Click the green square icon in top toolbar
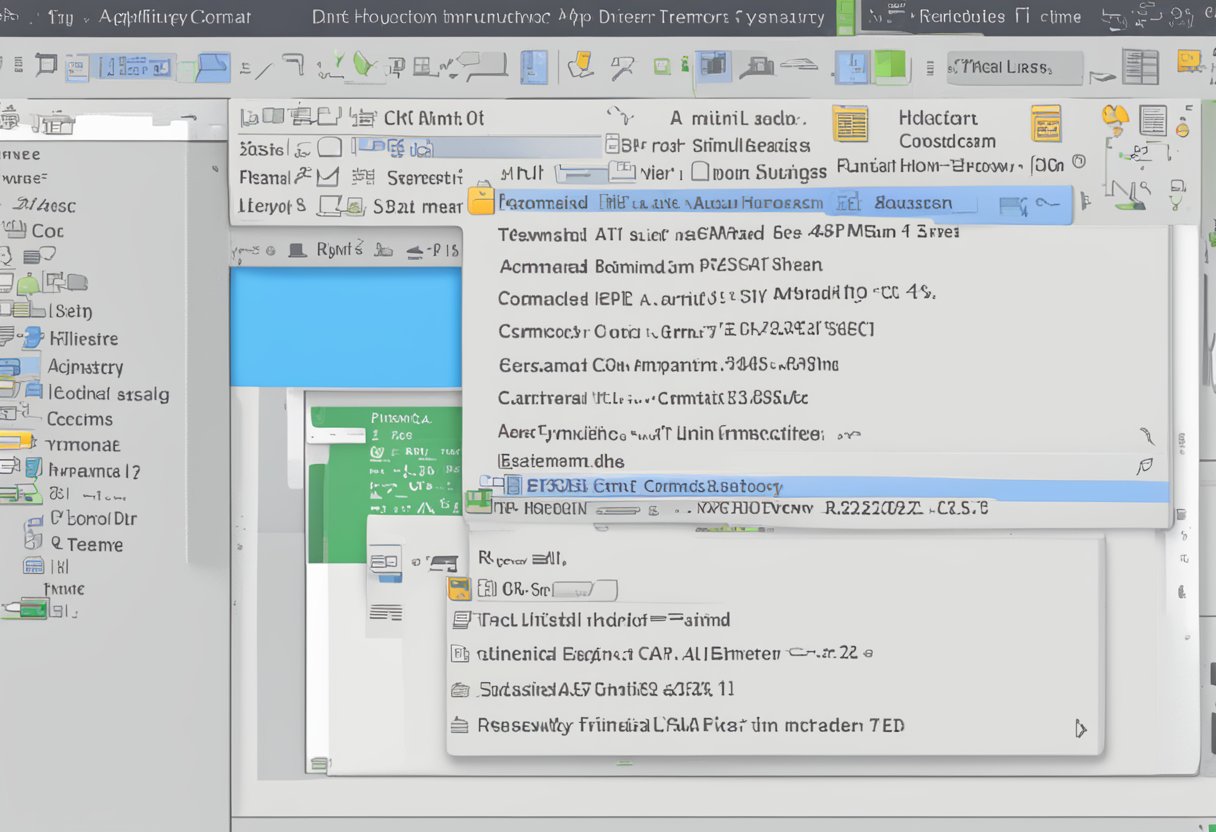This screenshot has height=832, width=1216. point(889,67)
